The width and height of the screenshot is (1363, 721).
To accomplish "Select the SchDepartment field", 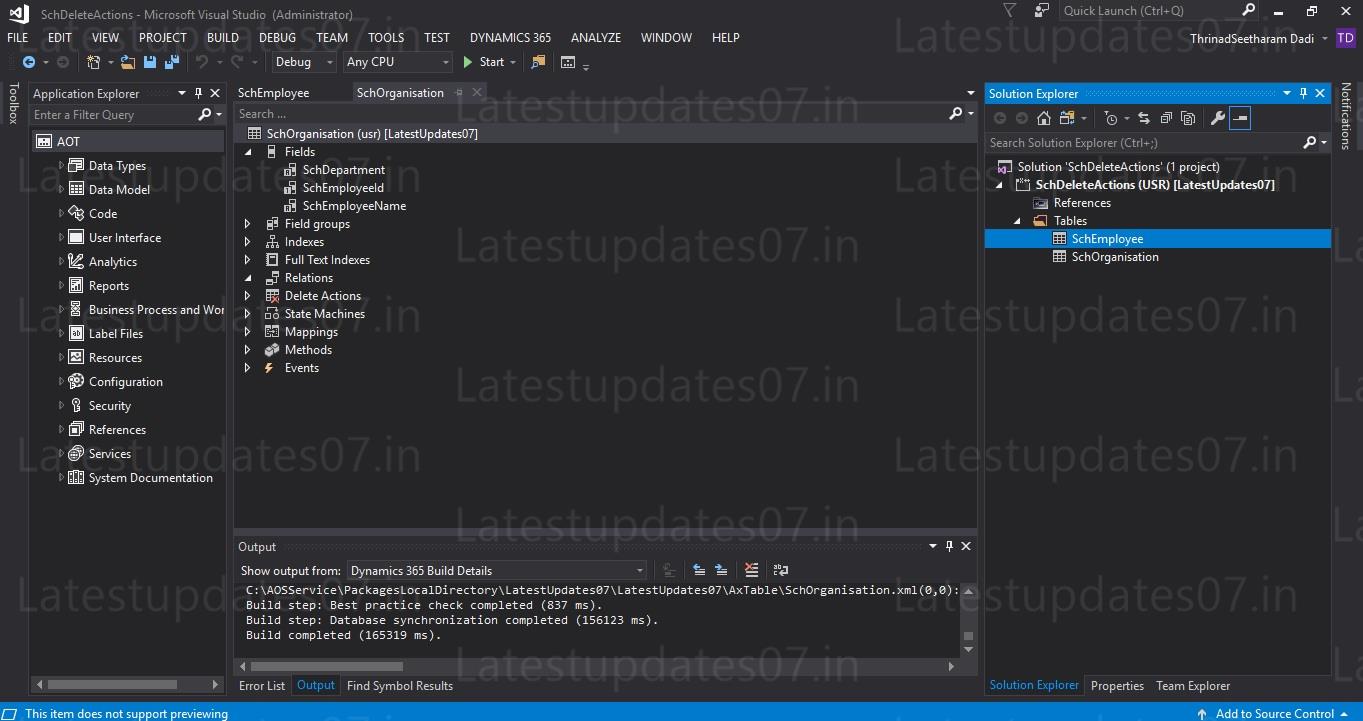I will click(343, 170).
